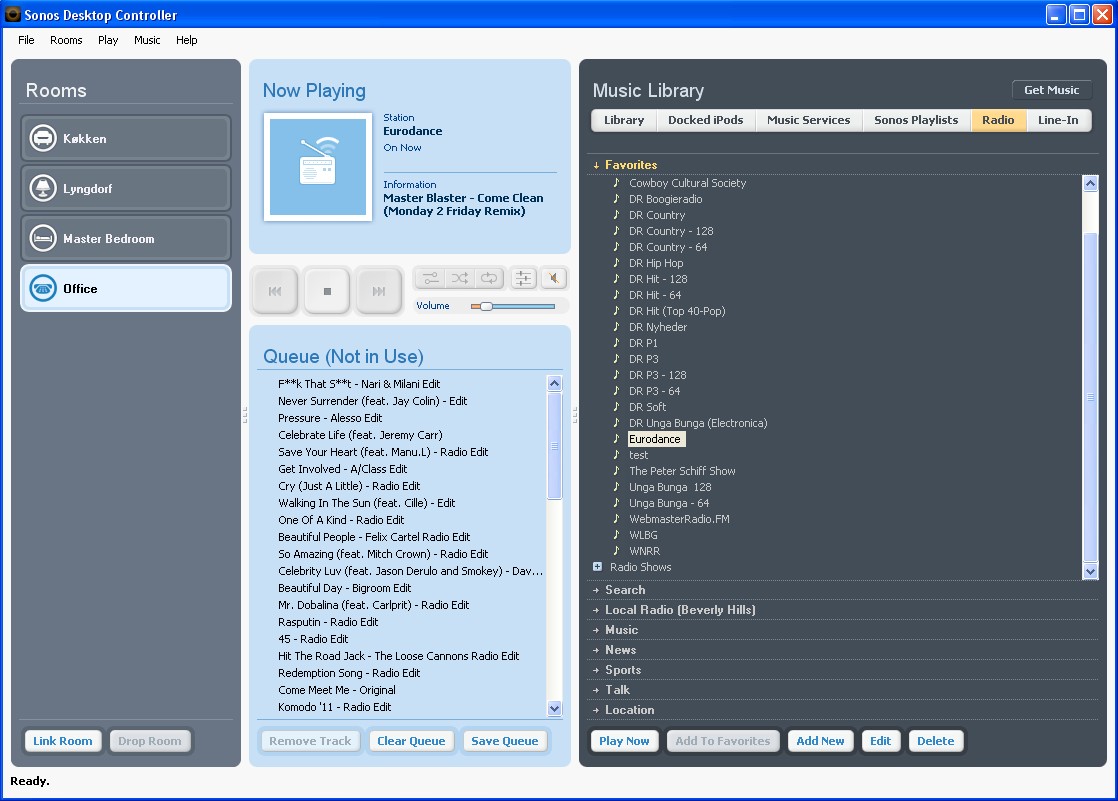
Task: Click the Lyngdorf lamp icon
Action: click(43, 188)
